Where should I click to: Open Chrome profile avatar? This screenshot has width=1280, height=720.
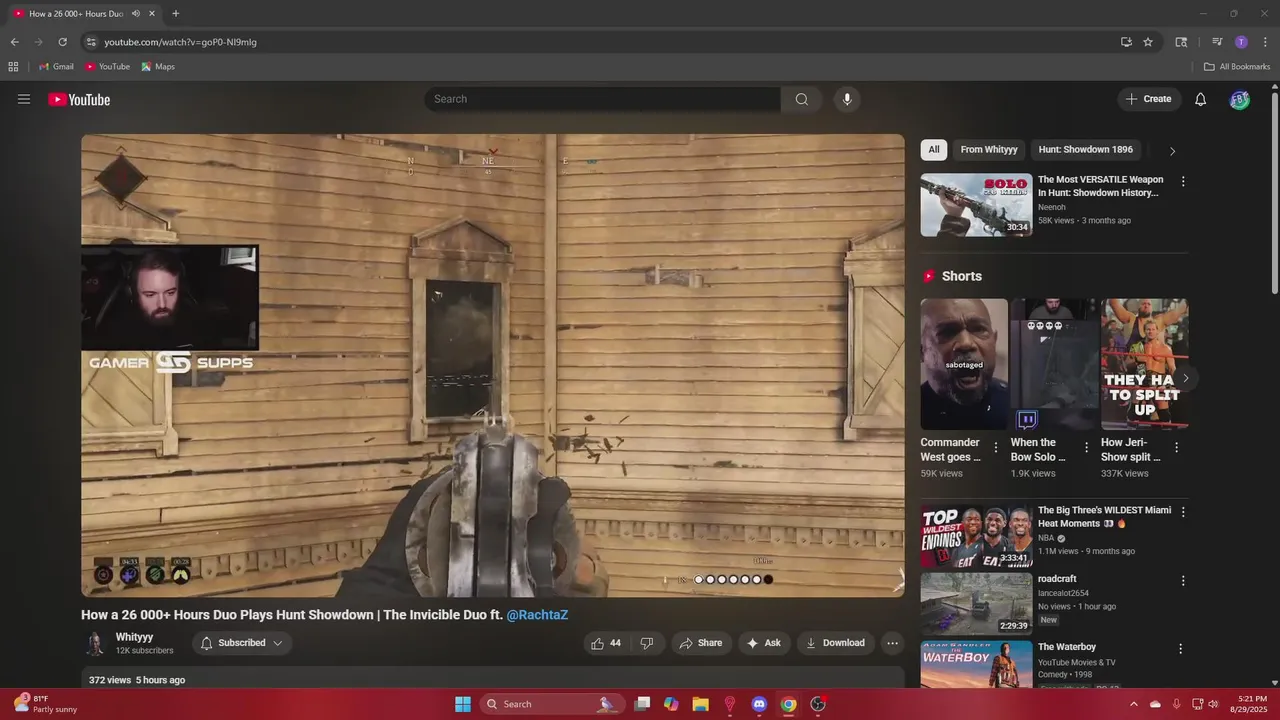[x=1241, y=42]
